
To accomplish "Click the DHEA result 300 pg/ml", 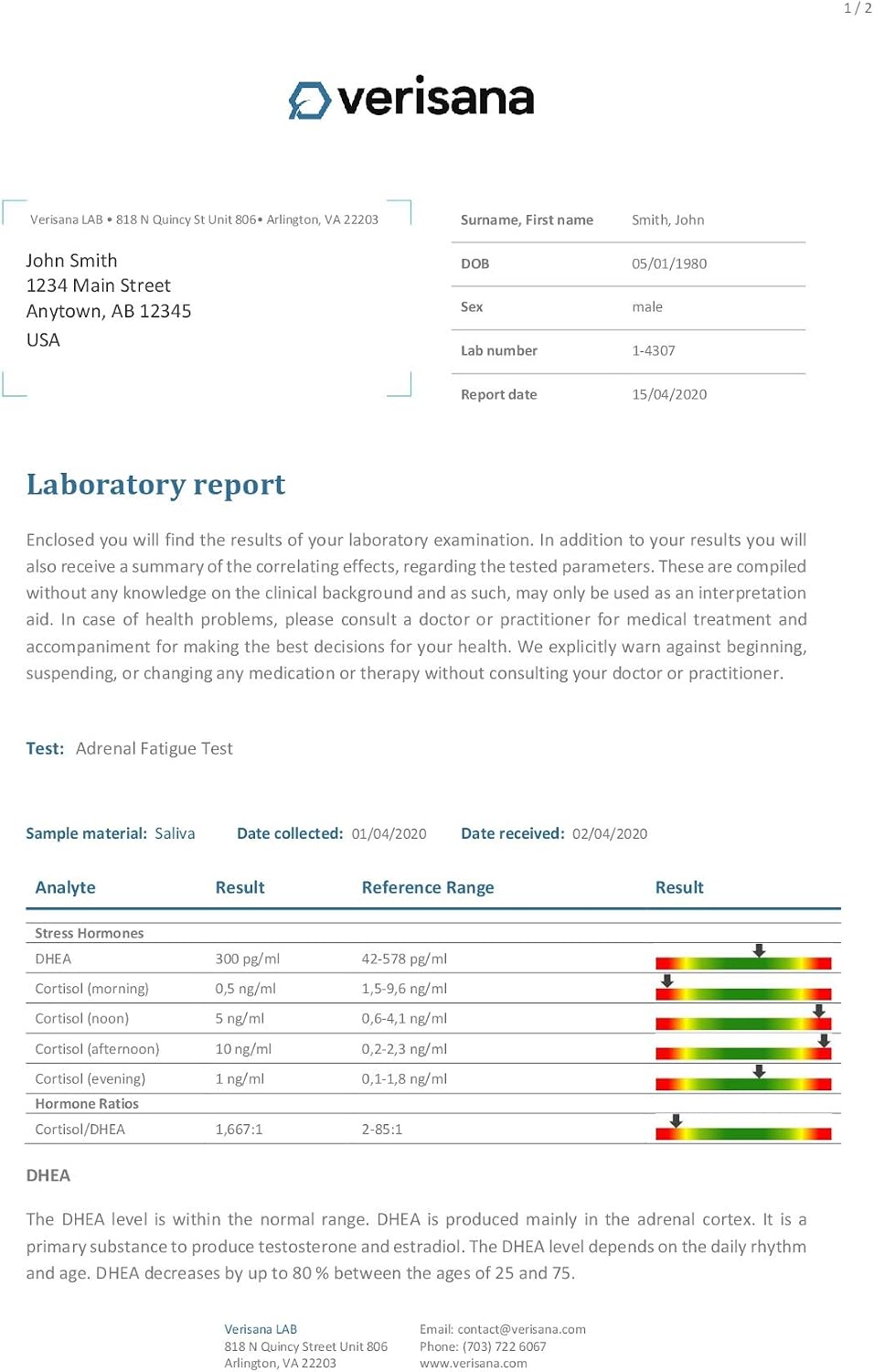I will (248, 959).
